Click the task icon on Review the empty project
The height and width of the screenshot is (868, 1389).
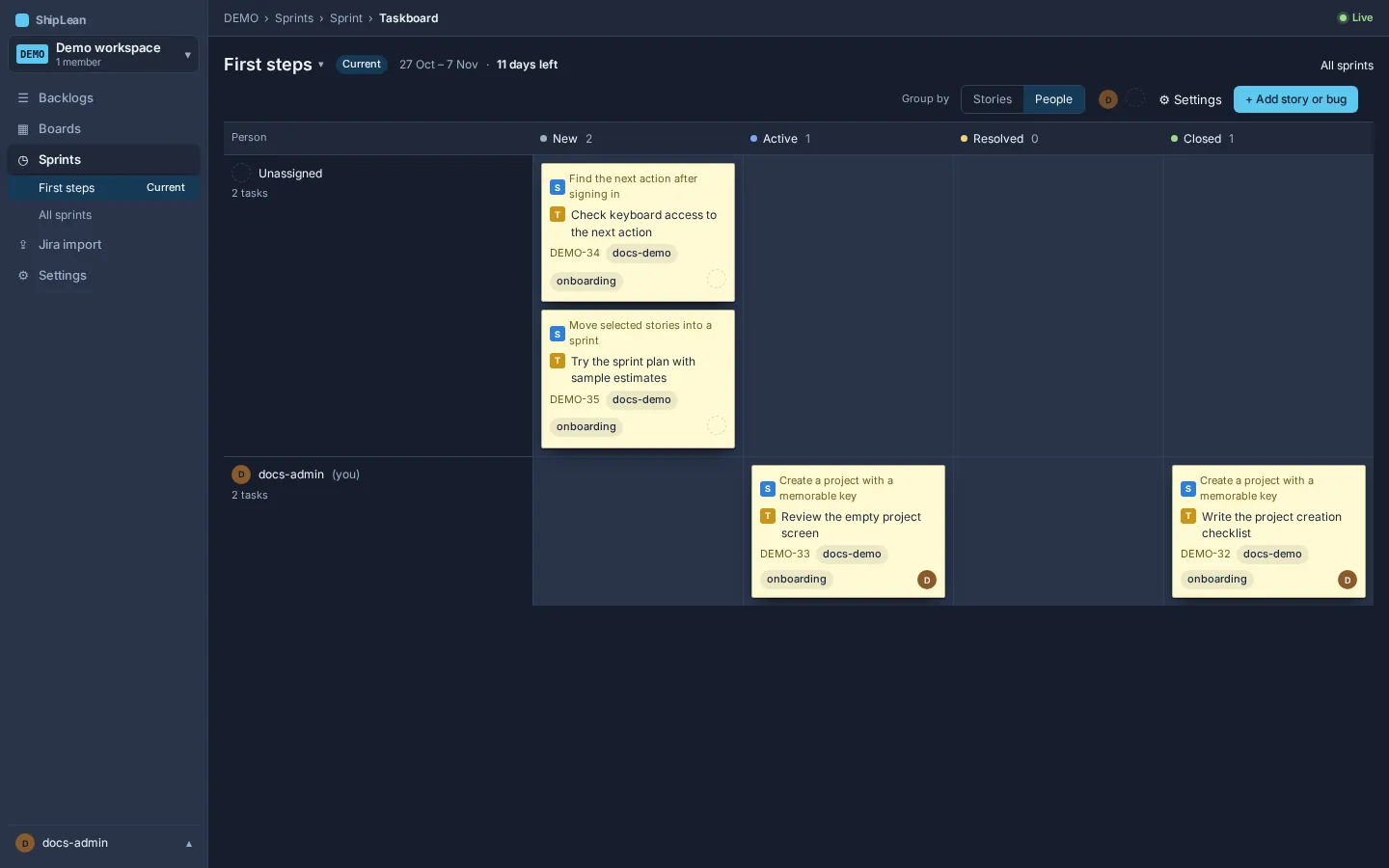(768, 517)
